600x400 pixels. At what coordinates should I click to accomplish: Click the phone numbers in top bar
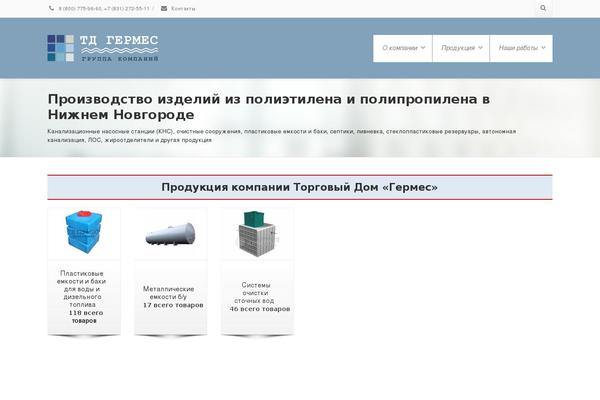click(104, 8)
